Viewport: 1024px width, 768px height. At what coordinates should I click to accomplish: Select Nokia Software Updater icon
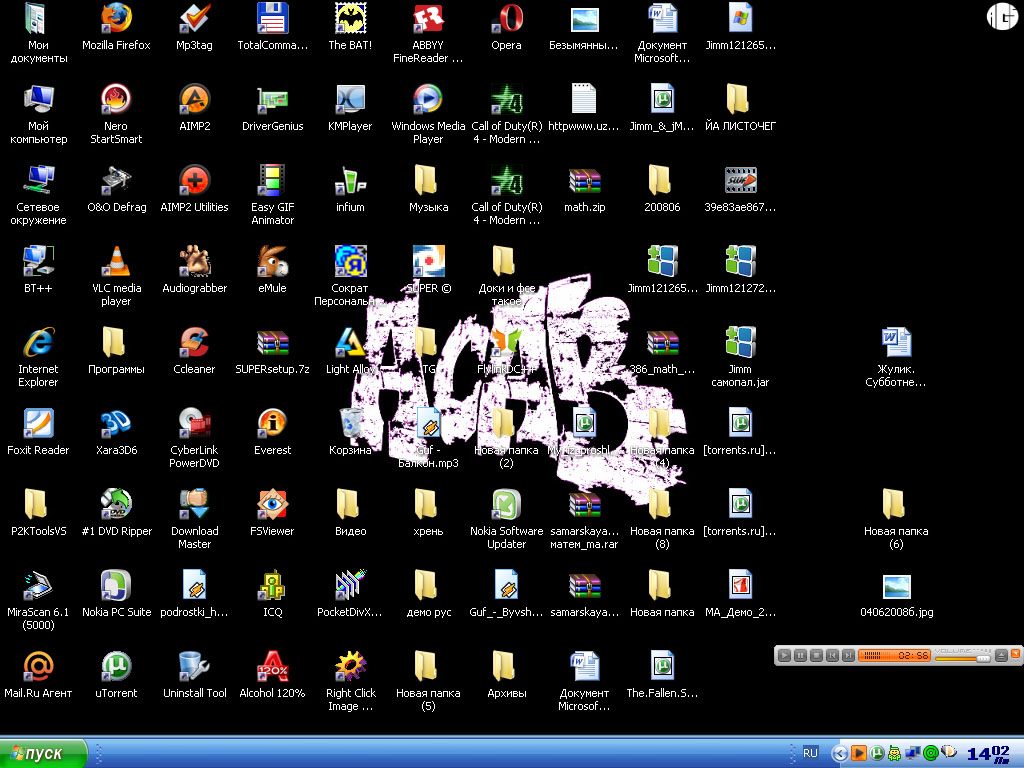506,519
